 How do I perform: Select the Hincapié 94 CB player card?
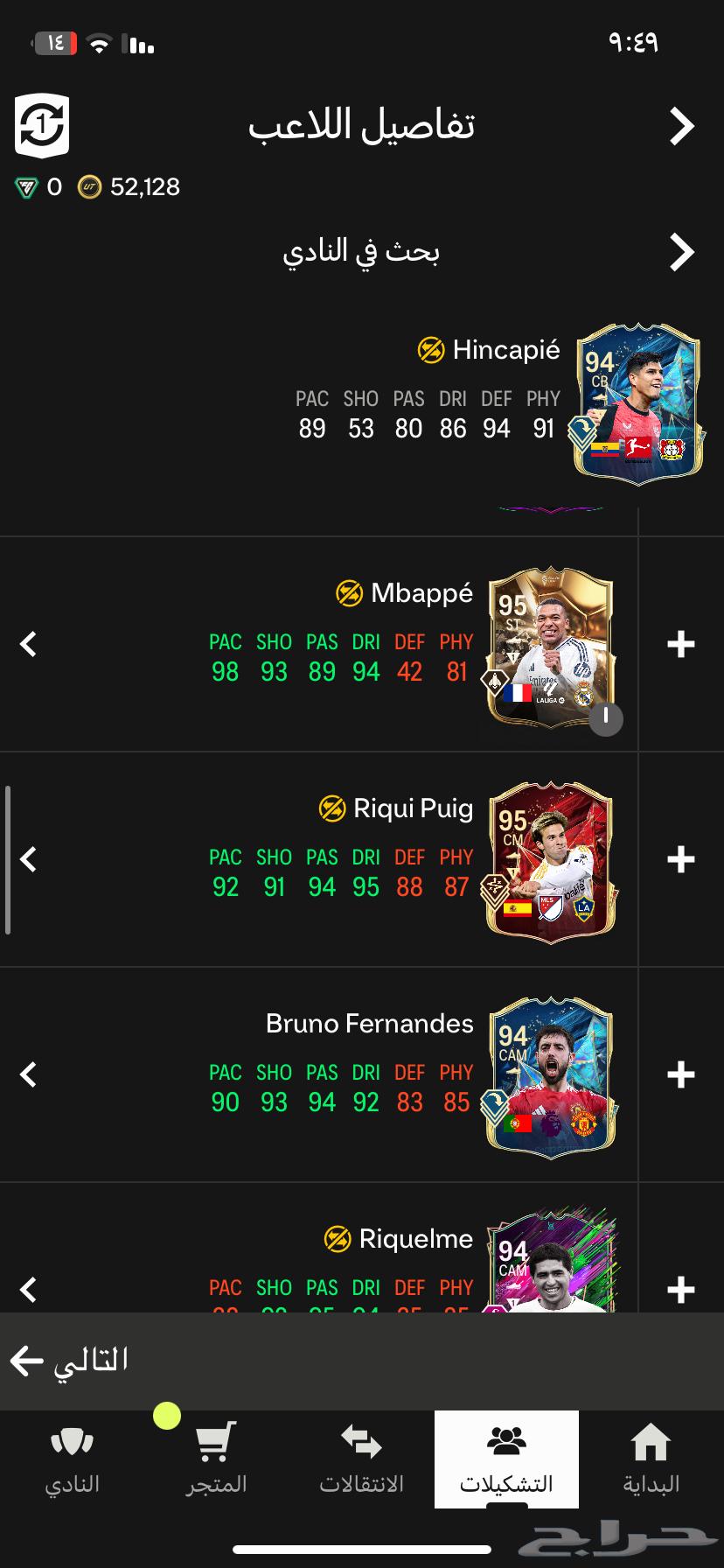tap(638, 404)
